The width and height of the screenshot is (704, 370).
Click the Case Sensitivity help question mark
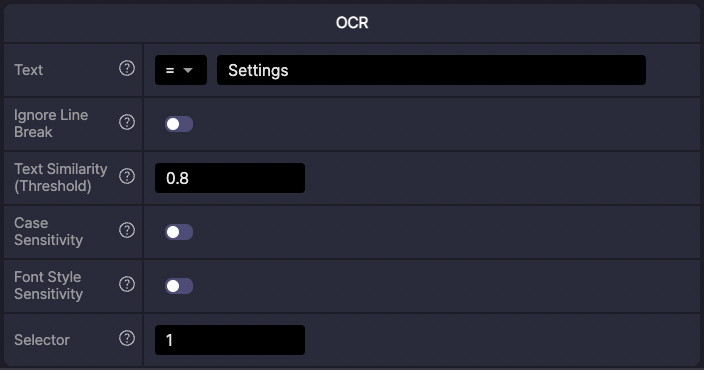pos(127,230)
